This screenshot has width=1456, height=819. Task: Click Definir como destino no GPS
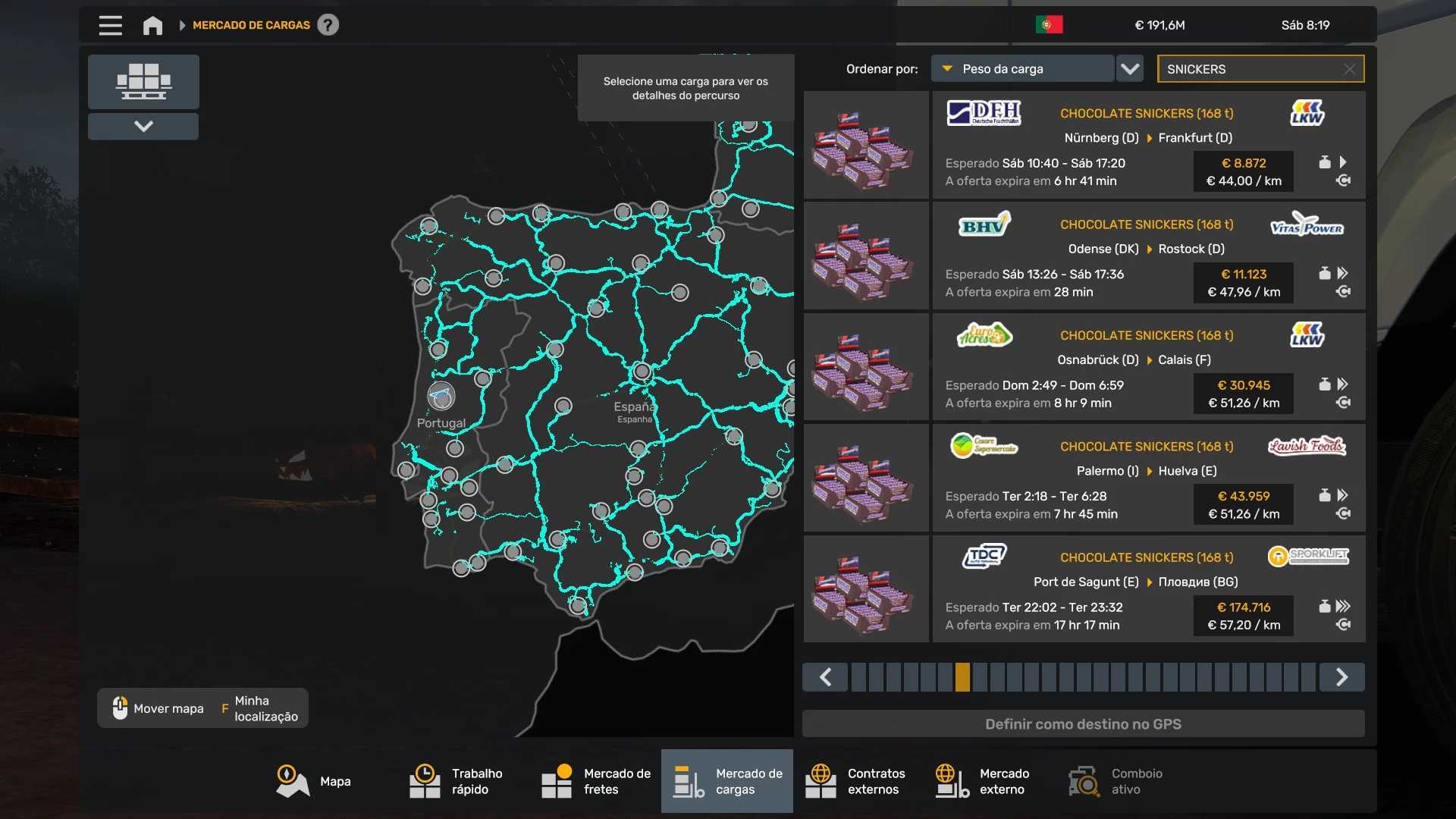pos(1083,723)
